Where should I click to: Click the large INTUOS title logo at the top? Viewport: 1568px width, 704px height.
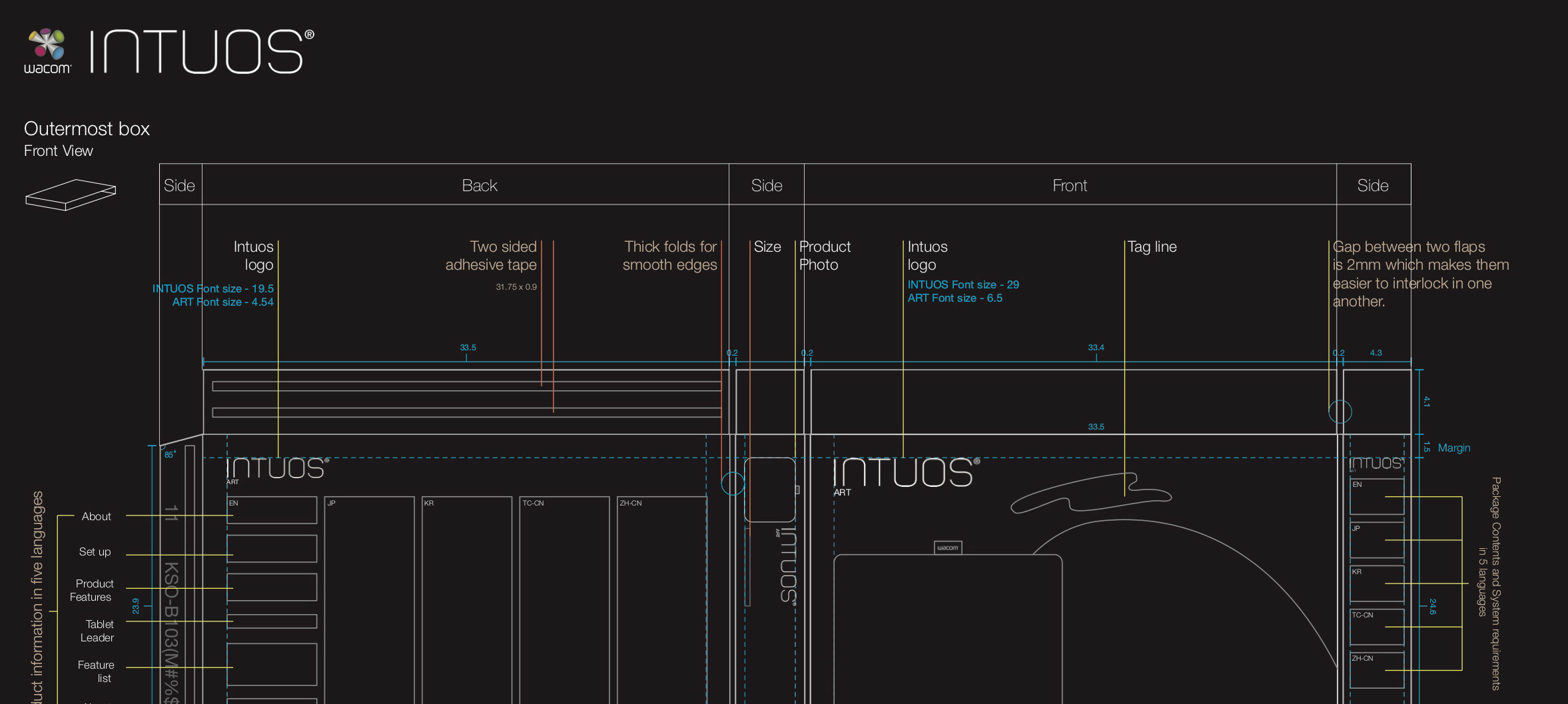[202, 51]
